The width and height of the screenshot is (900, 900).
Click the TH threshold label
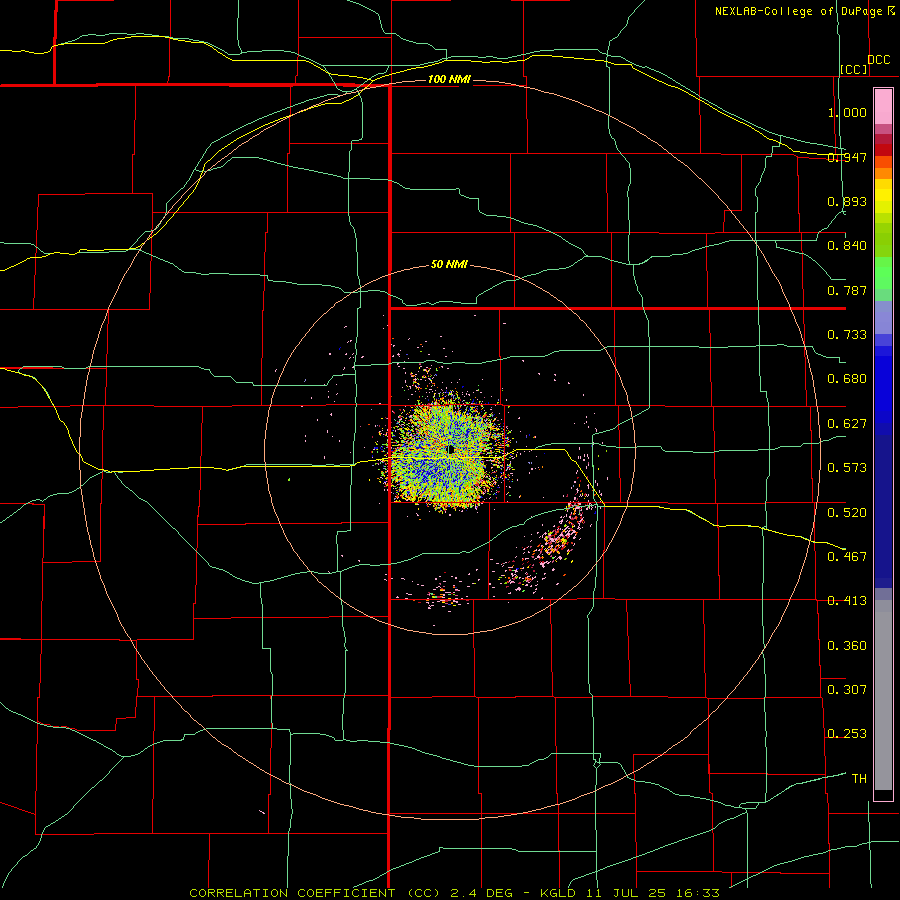pyautogui.click(x=859, y=778)
